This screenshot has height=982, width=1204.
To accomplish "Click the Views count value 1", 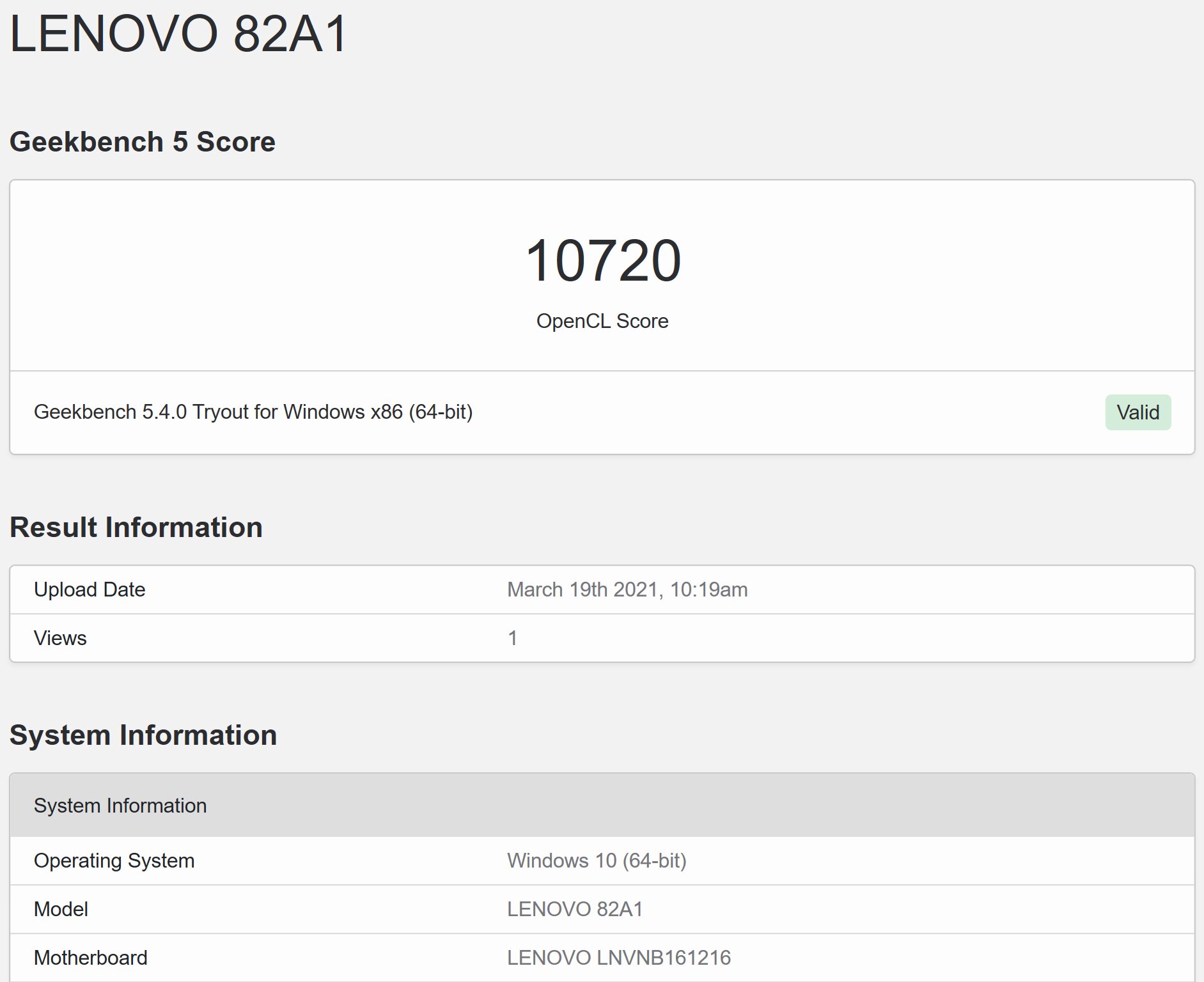I will (512, 638).
